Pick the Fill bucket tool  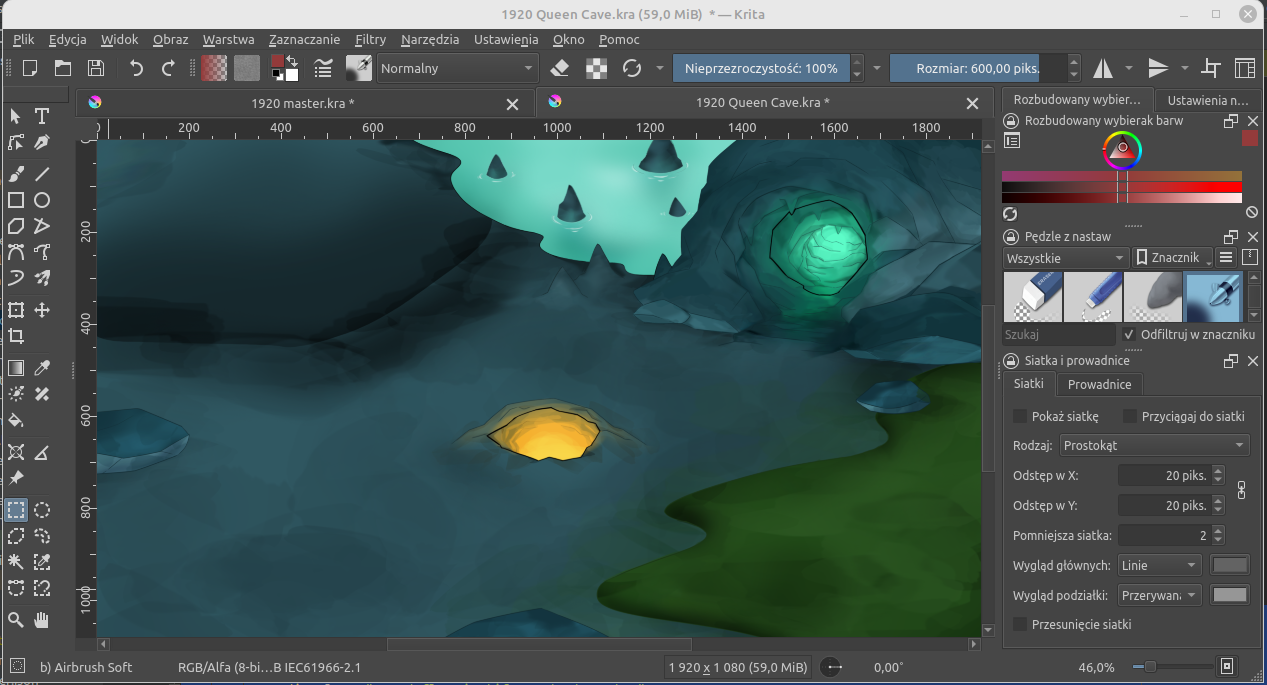pyautogui.click(x=16, y=421)
